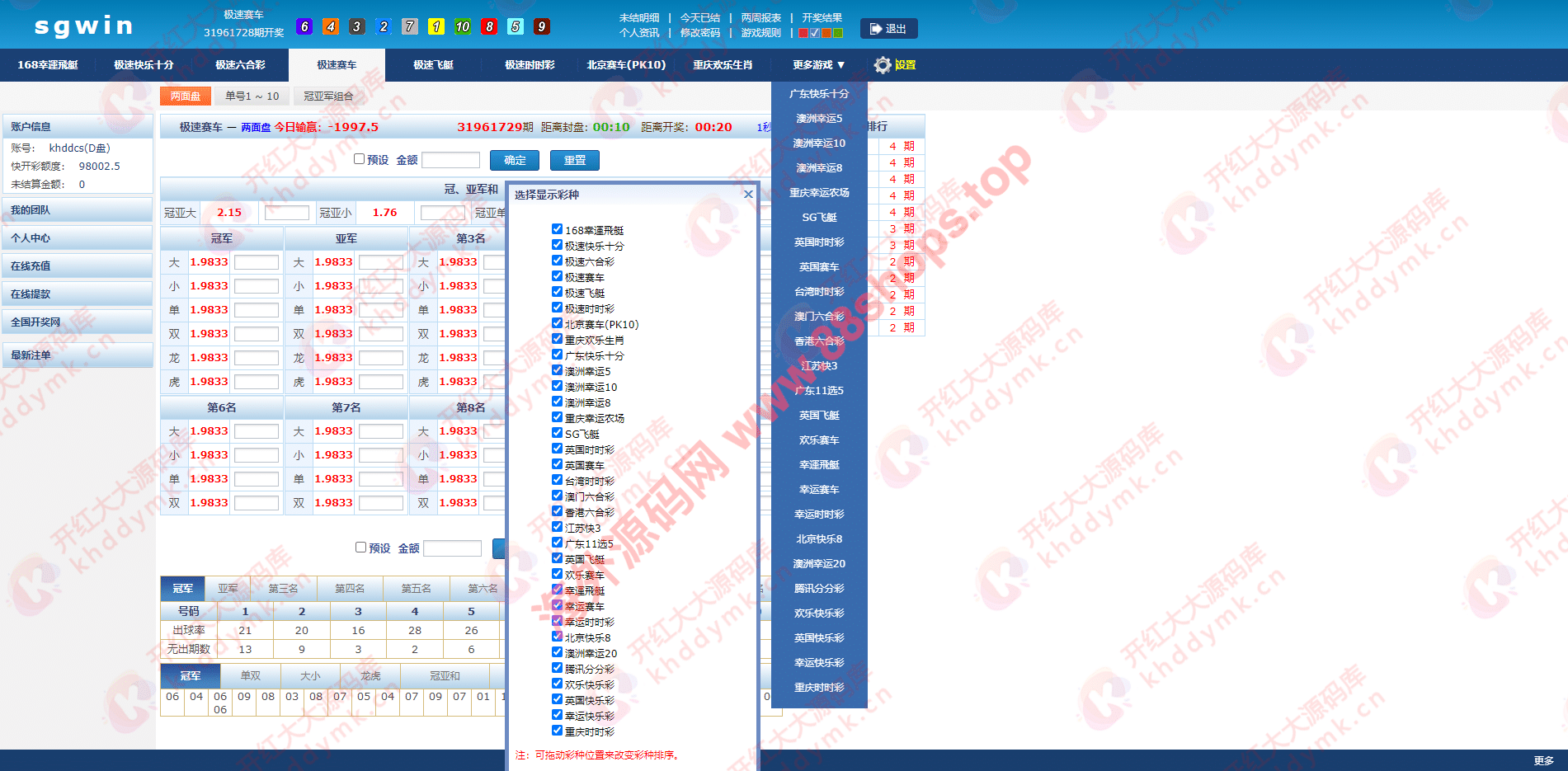Screen dimensions: 1568x771
Task: Close the 选择显示彩种 dialog with the X
Action: click(x=748, y=195)
